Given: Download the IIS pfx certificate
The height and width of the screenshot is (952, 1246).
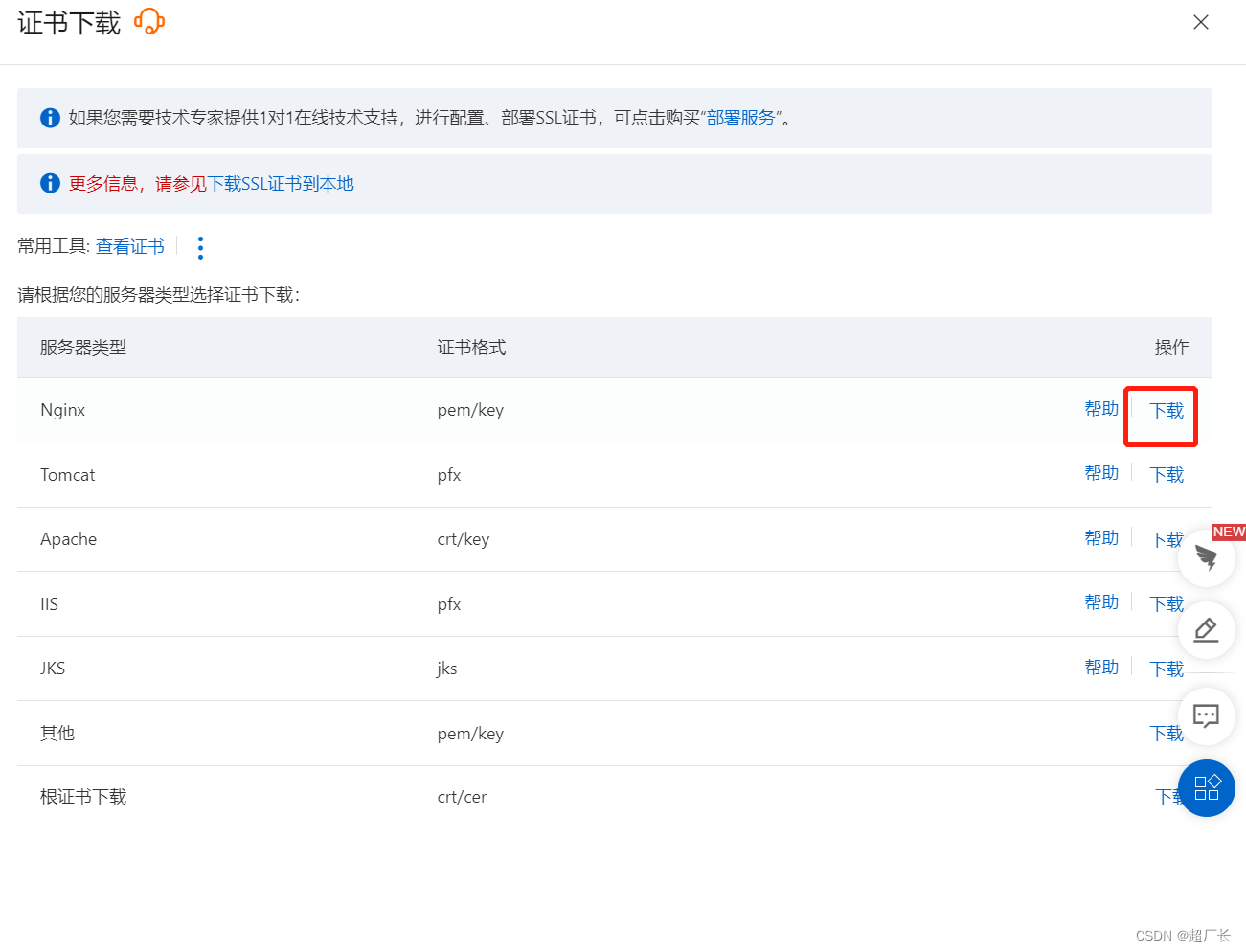Looking at the screenshot, I should click(x=1167, y=604).
